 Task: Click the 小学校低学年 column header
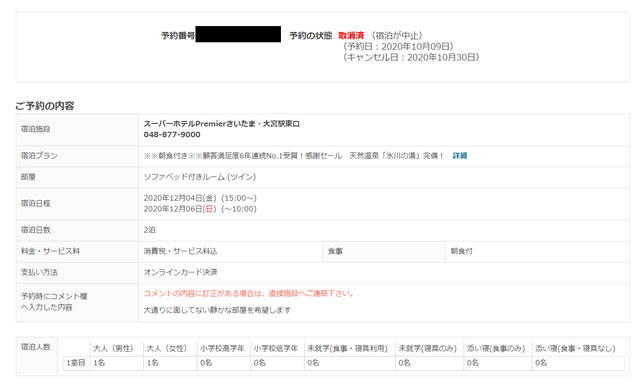pos(276,349)
